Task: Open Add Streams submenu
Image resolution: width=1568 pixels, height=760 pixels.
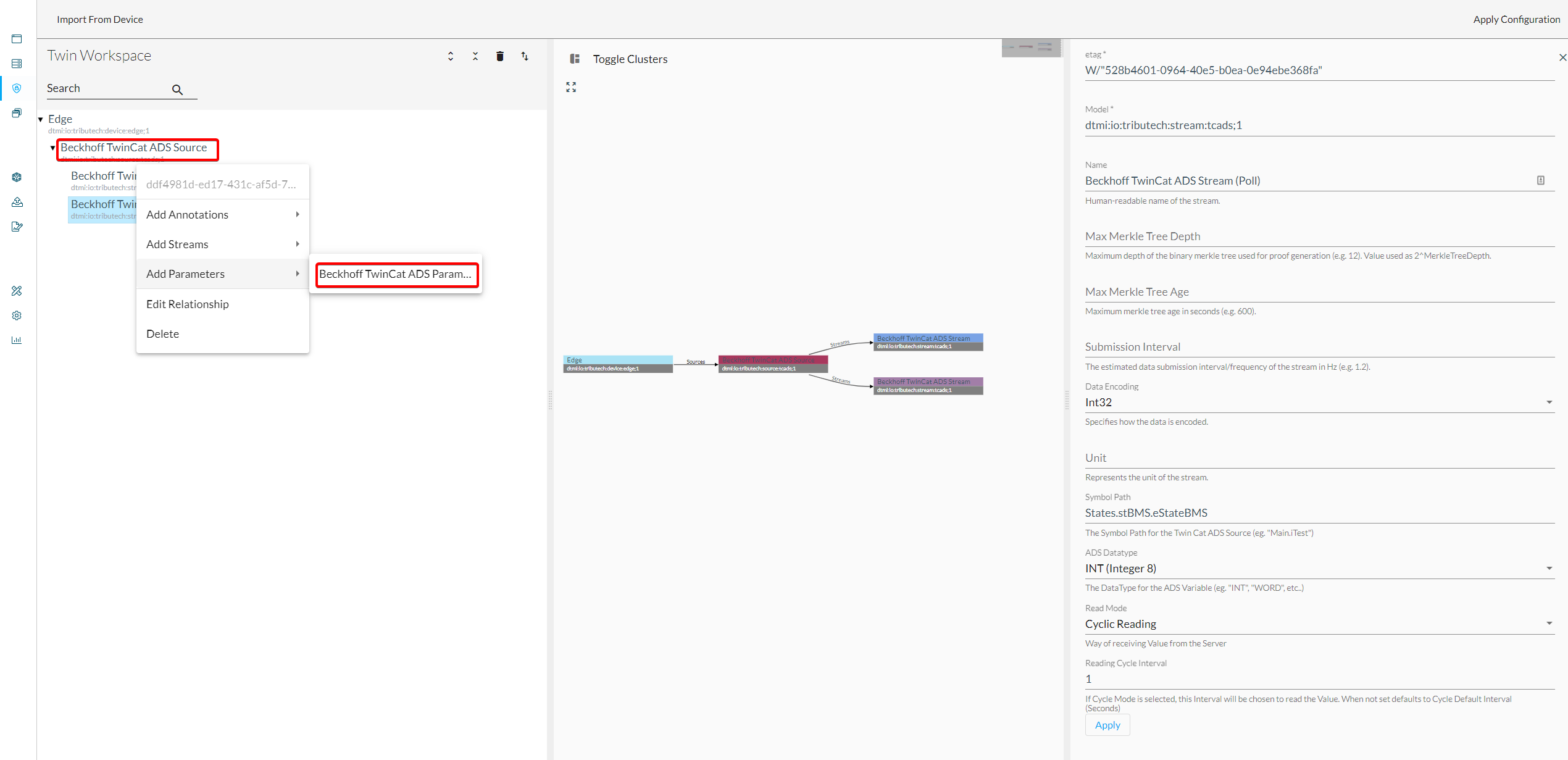Action: (223, 244)
